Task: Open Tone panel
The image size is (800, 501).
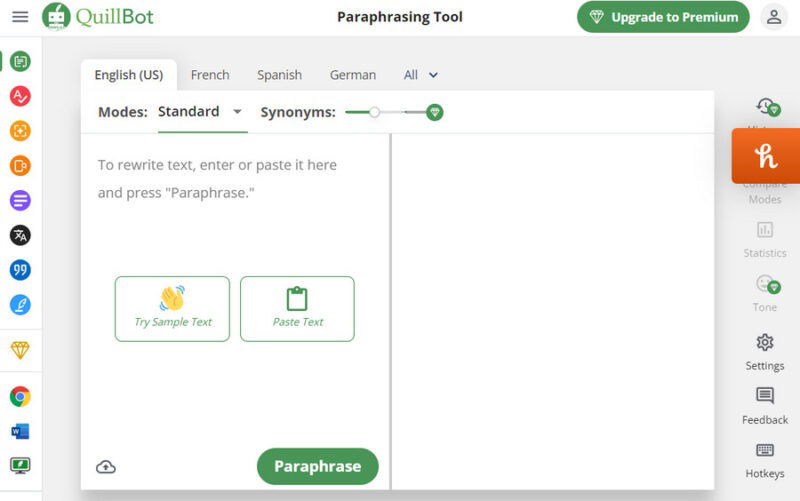Action: tap(765, 293)
